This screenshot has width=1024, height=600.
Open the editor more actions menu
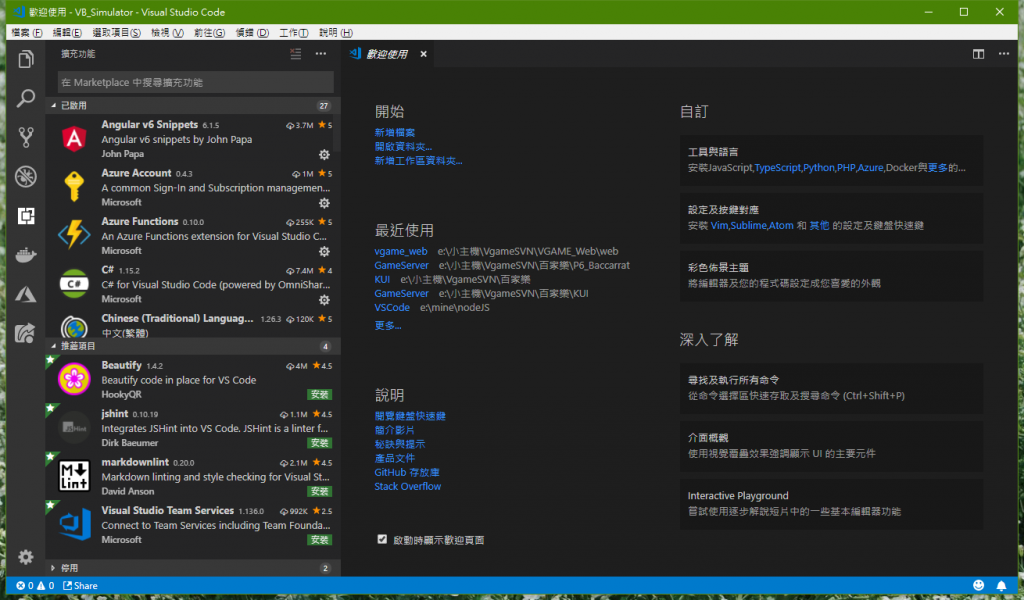pos(1004,54)
